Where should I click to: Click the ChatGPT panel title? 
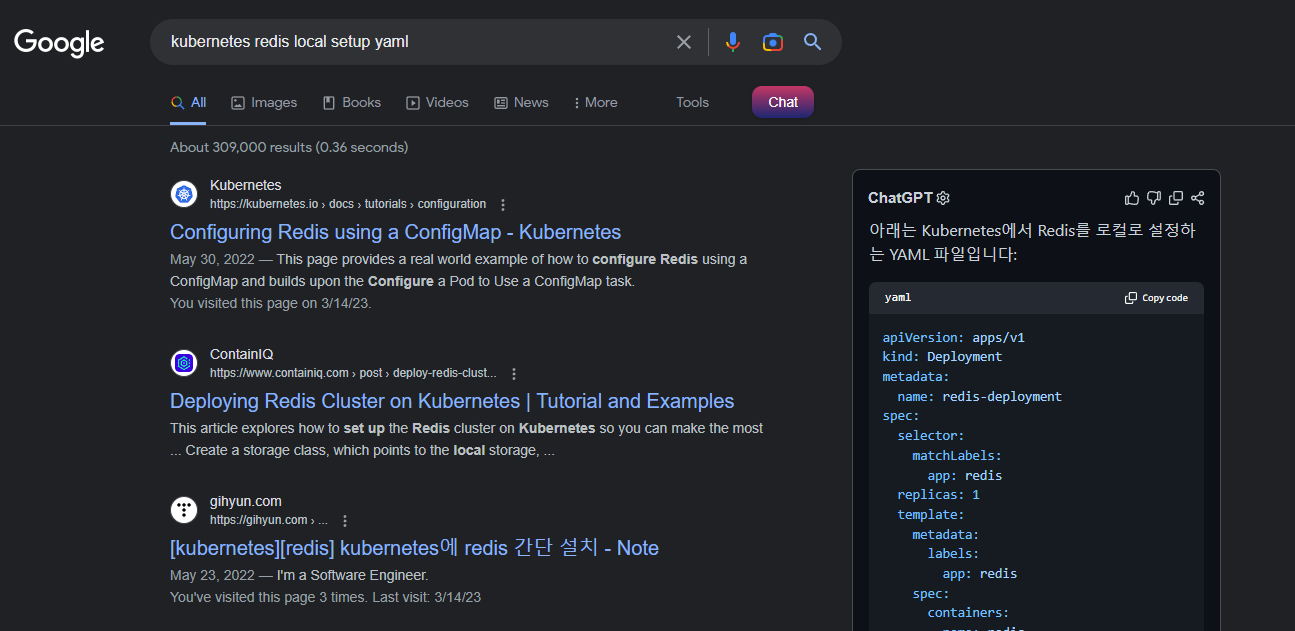tap(900, 198)
